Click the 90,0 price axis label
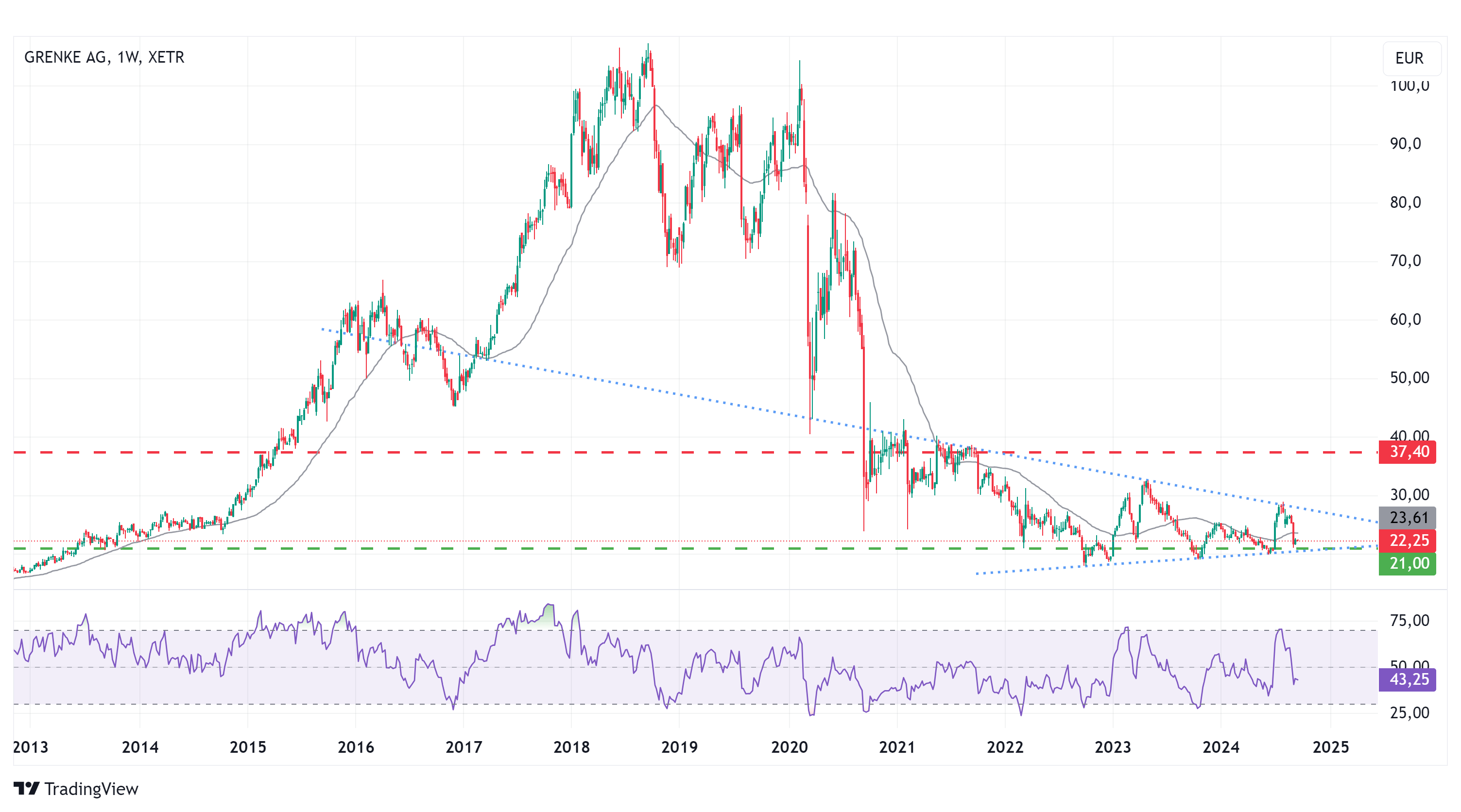 point(1406,144)
